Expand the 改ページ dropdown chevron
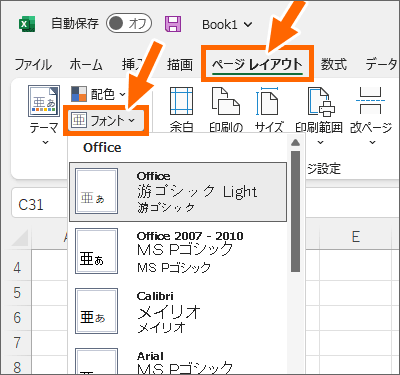The width and height of the screenshot is (400, 375). coord(372,143)
